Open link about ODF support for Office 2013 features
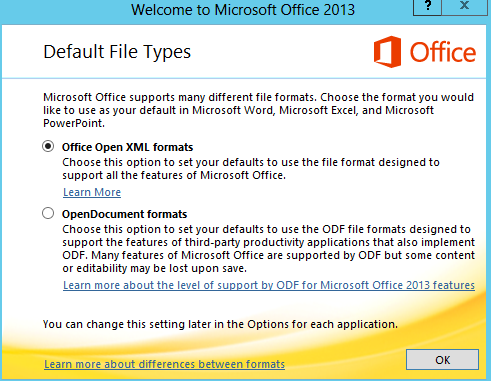 pyautogui.click(x=269, y=285)
